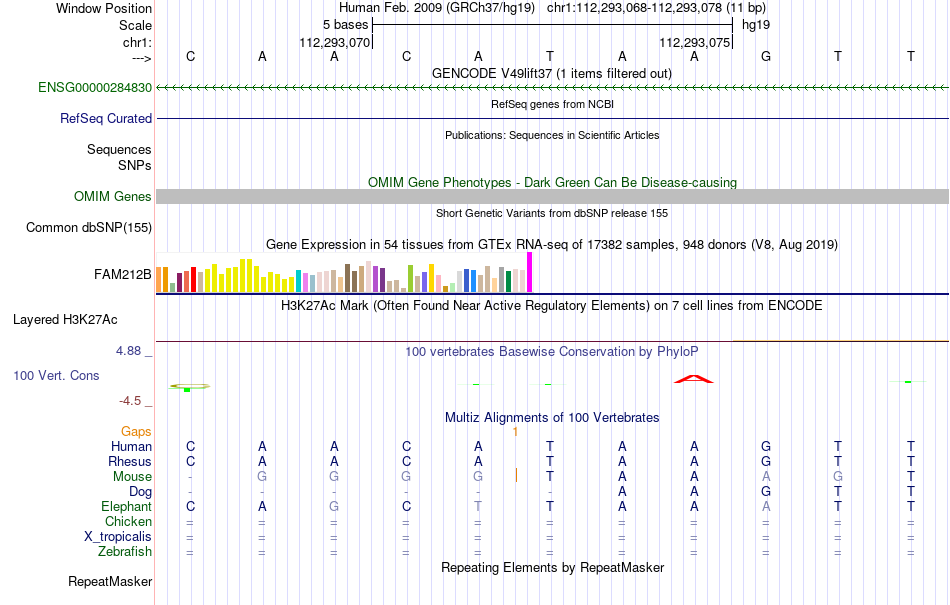Click the Common dbSNP(155) track label
The image size is (950, 605).
point(89,228)
